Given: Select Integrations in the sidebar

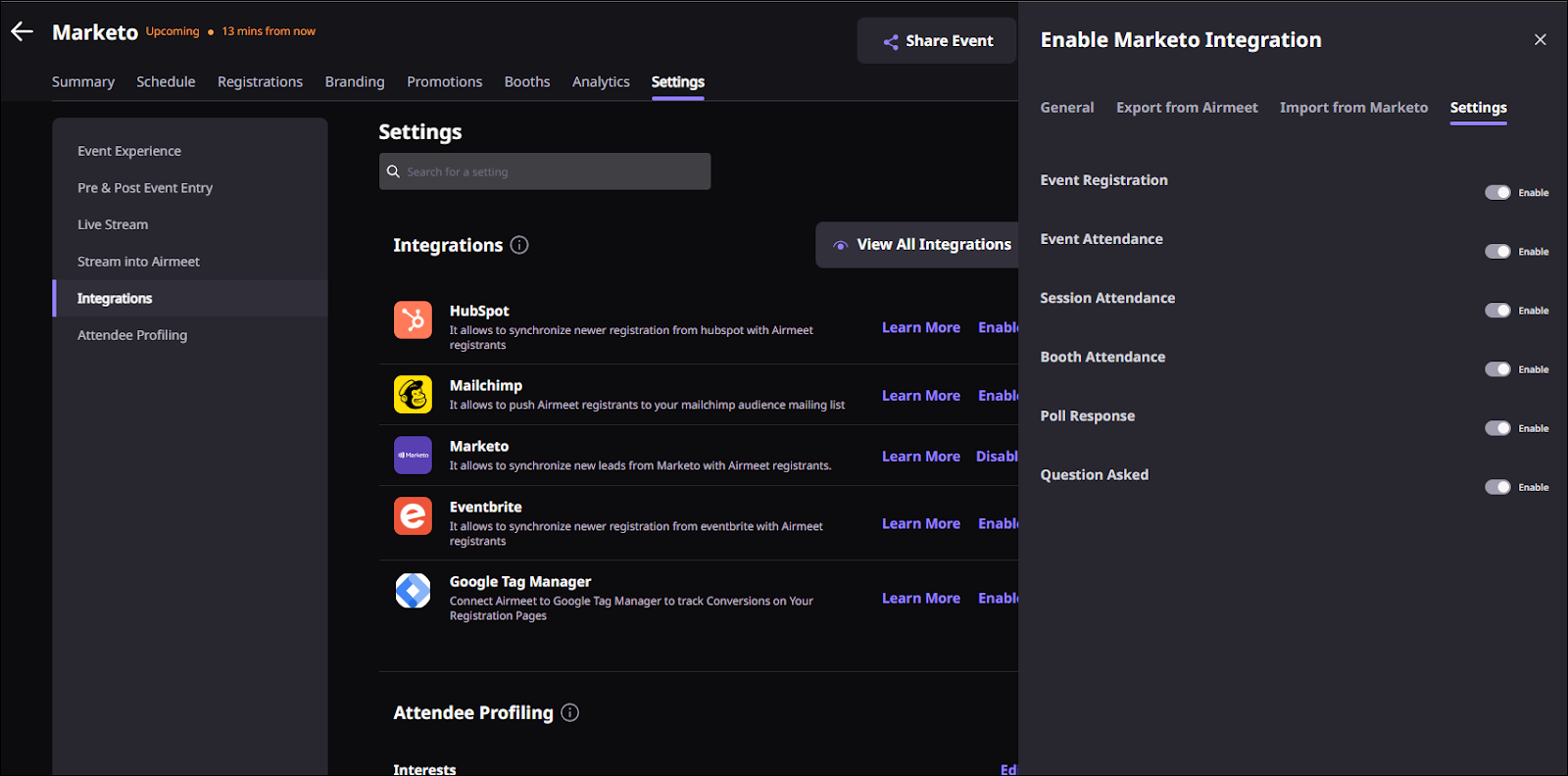Looking at the screenshot, I should coord(190,298).
